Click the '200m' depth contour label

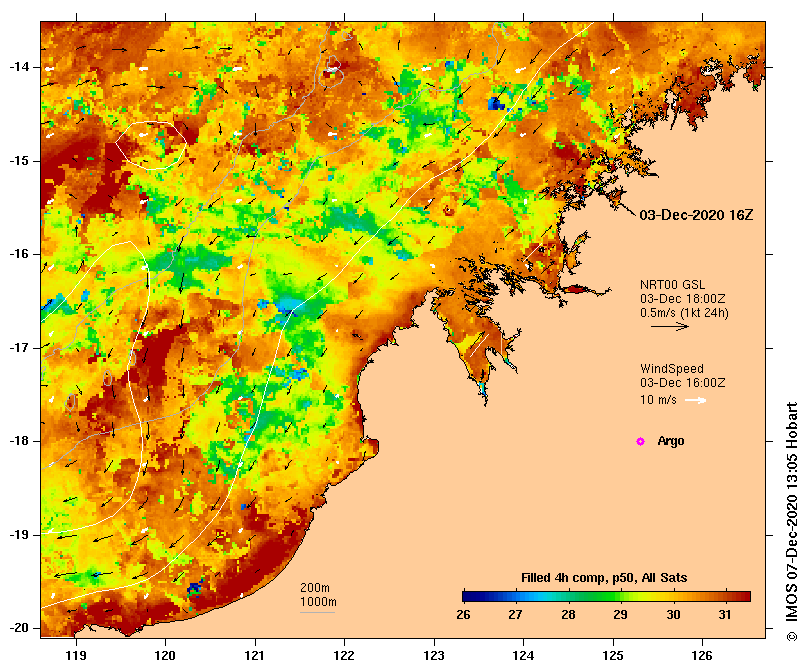(315, 588)
